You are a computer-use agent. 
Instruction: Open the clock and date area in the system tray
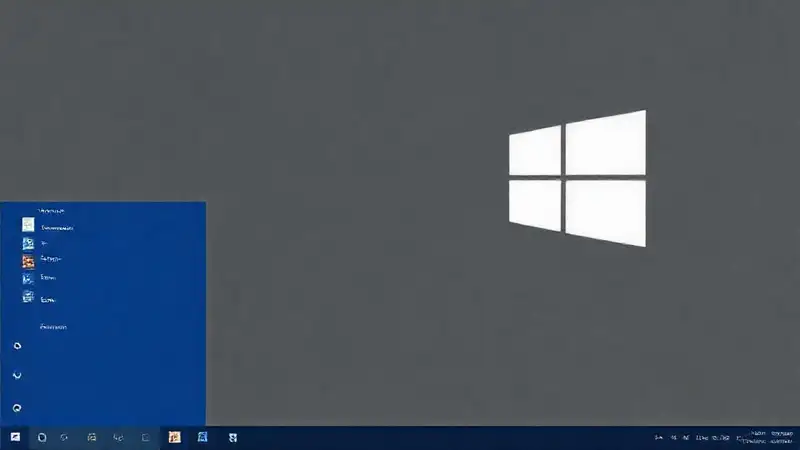click(x=769, y=437)
